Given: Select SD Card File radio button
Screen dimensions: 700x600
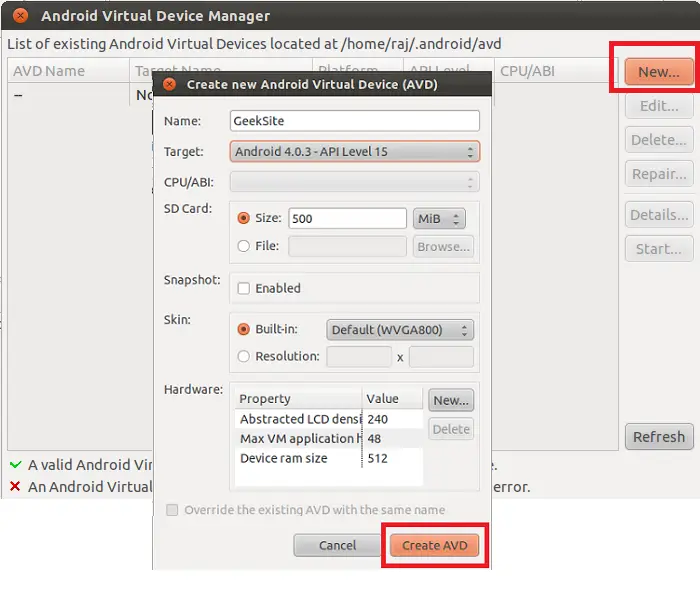Looking at the screenshot, I should tap(243, 246).
